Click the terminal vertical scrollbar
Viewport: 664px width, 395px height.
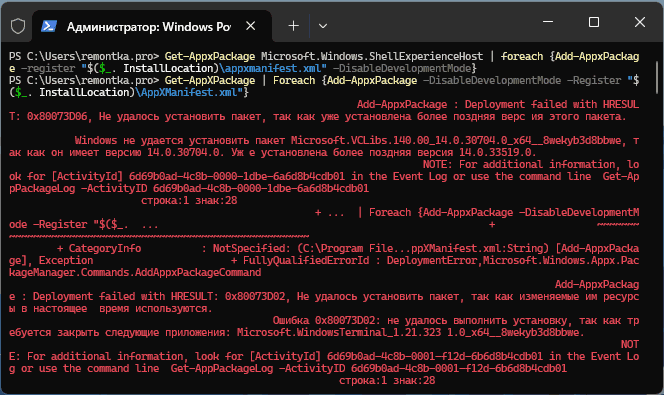658,77
